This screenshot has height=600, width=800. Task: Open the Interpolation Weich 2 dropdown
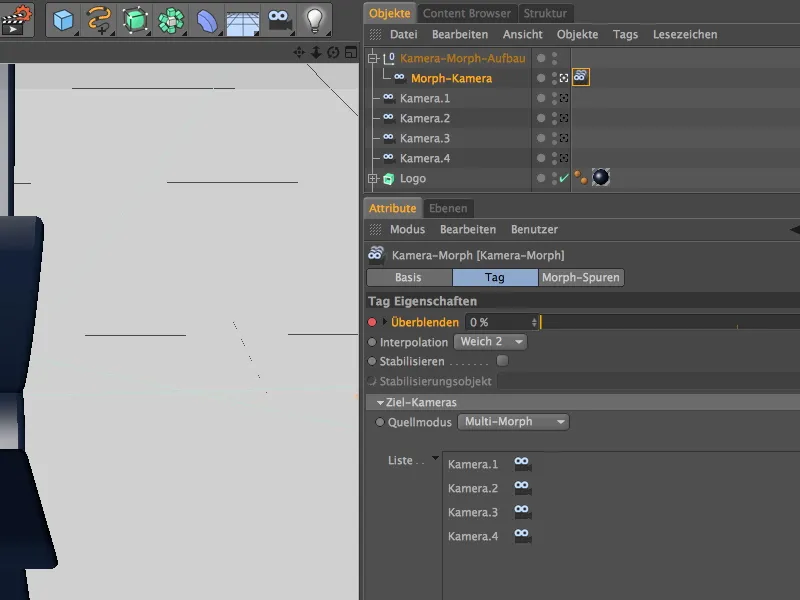tap(490, 341)
